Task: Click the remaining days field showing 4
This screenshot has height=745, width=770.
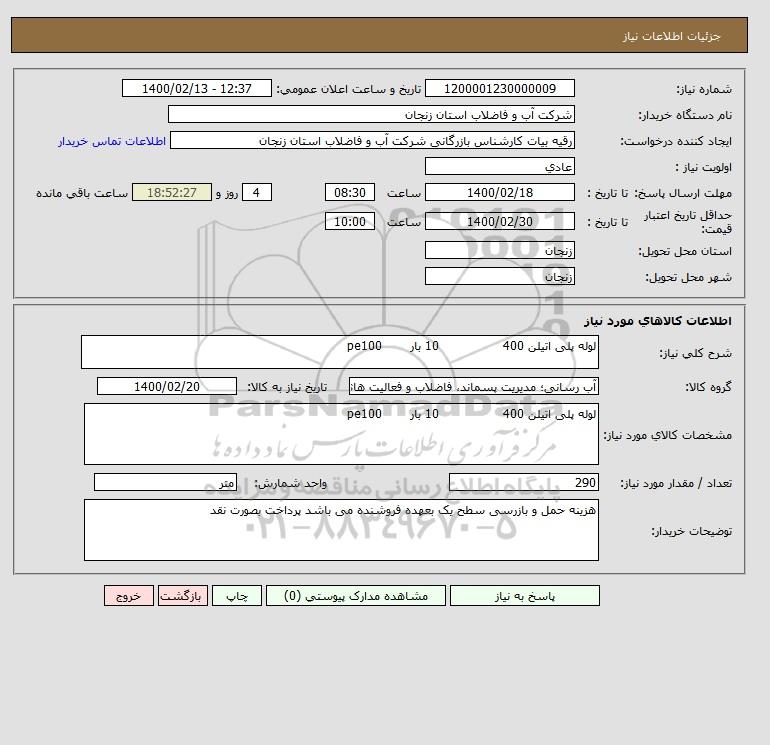Action: pos(256,193)
